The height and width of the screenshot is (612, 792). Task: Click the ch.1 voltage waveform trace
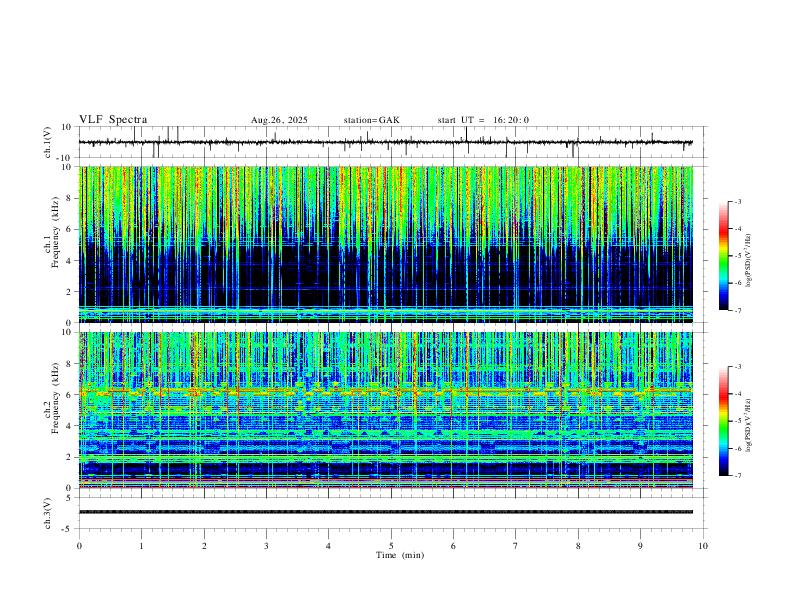[386, 142]
